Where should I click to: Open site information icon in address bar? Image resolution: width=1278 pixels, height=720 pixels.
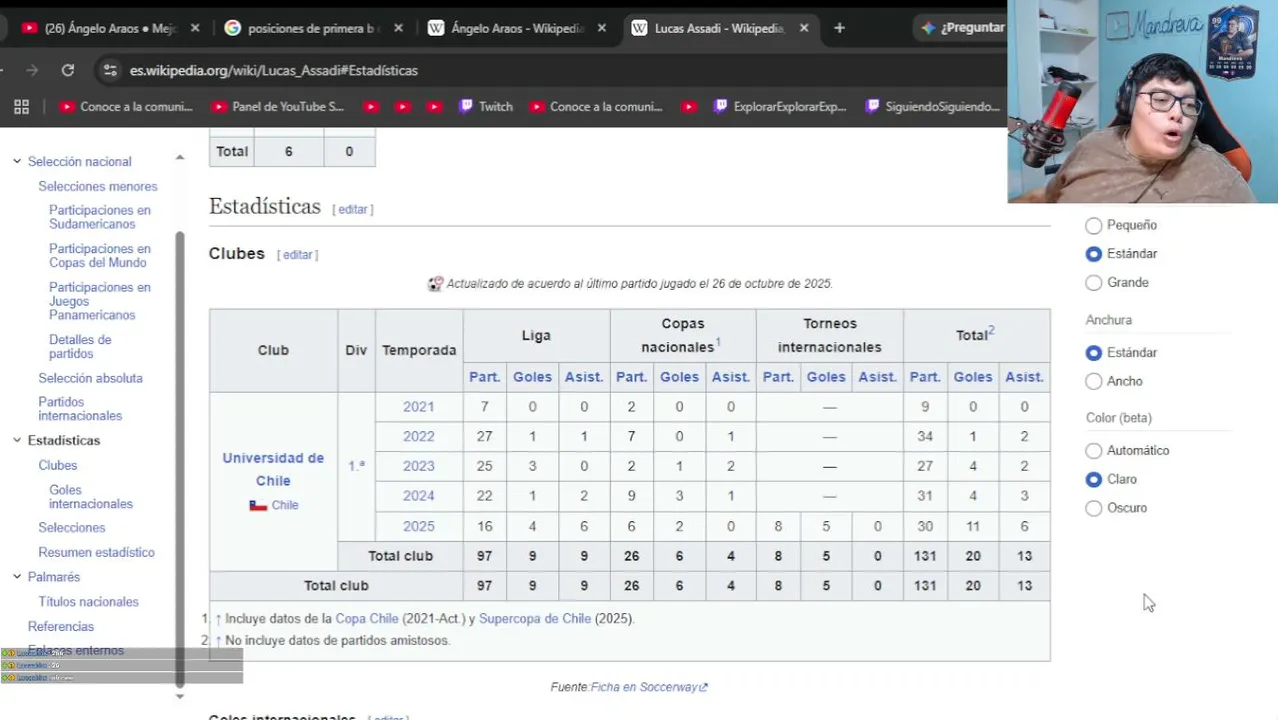110,70
